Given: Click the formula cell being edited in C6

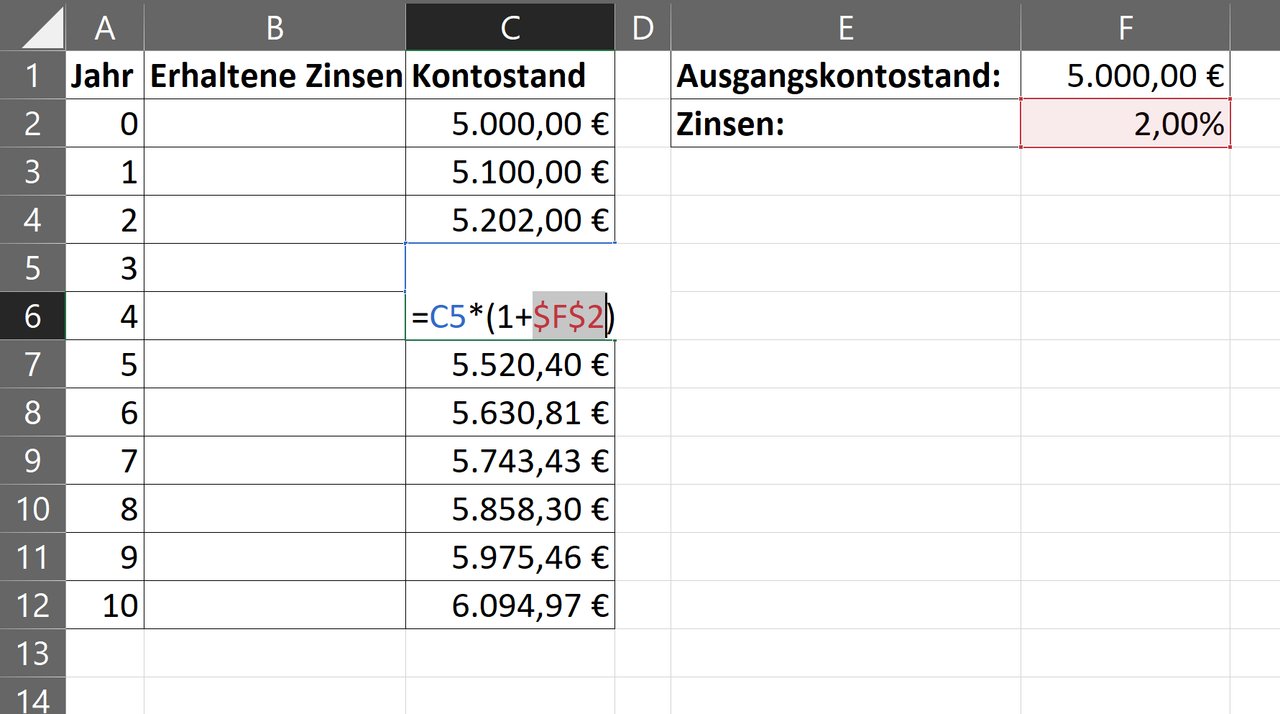Looking at the screenshot, I should coord(510,316).
